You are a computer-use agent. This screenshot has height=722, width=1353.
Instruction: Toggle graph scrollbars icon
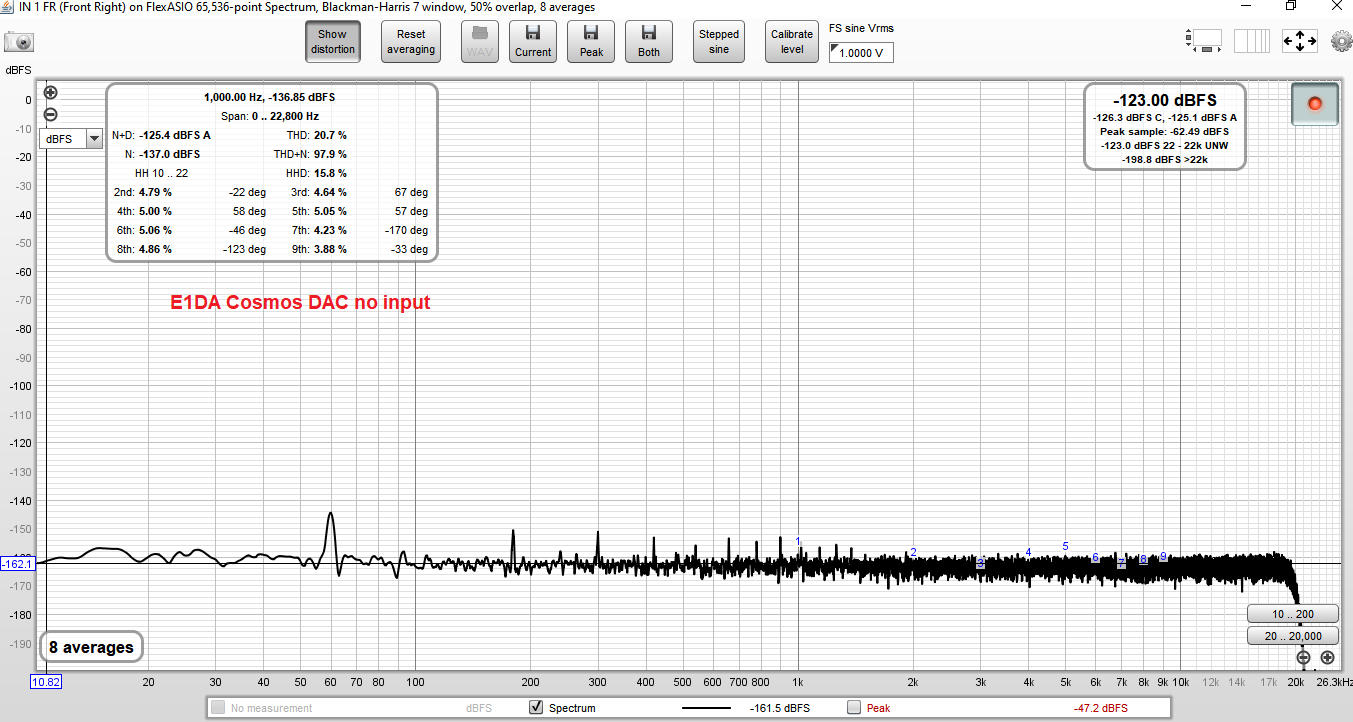click(x=1206, y=41)
